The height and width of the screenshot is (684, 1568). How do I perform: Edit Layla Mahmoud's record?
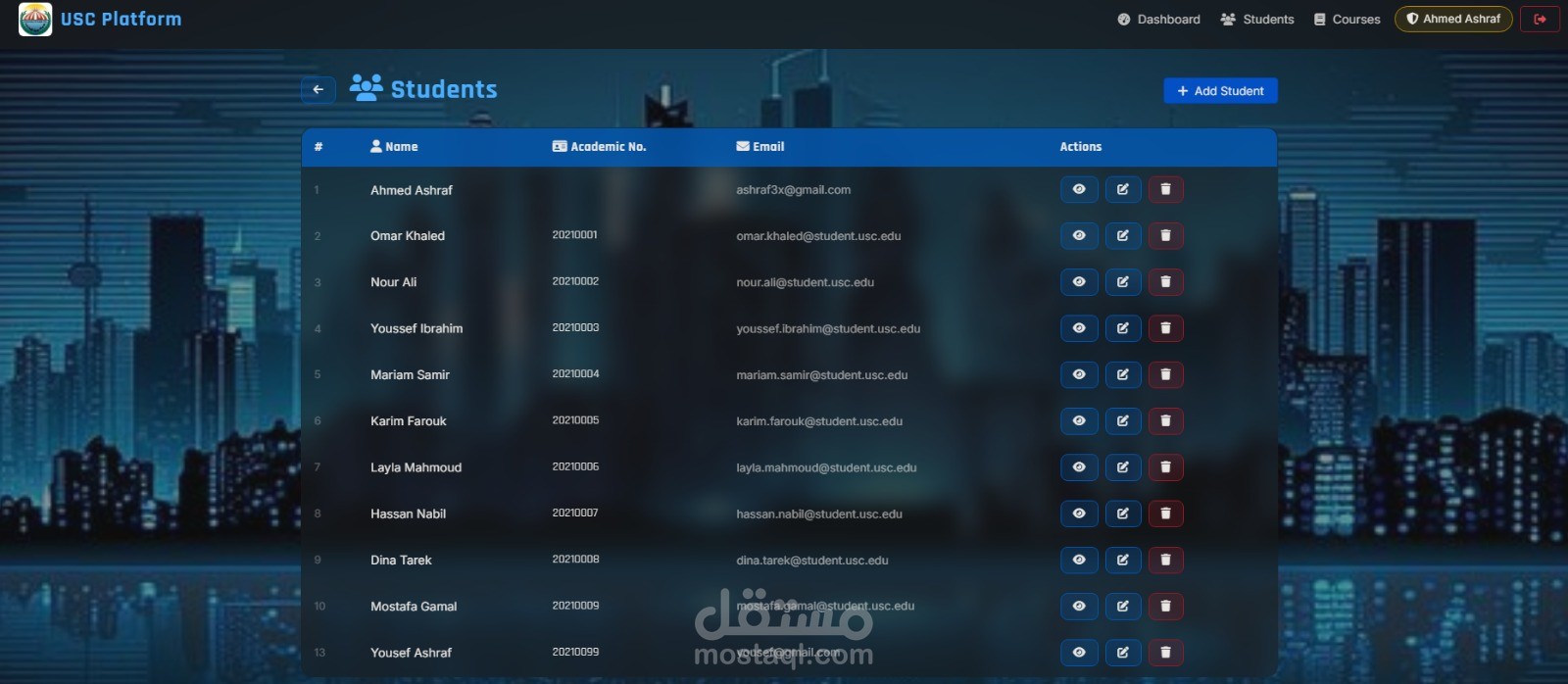(x=1123, y=467)
